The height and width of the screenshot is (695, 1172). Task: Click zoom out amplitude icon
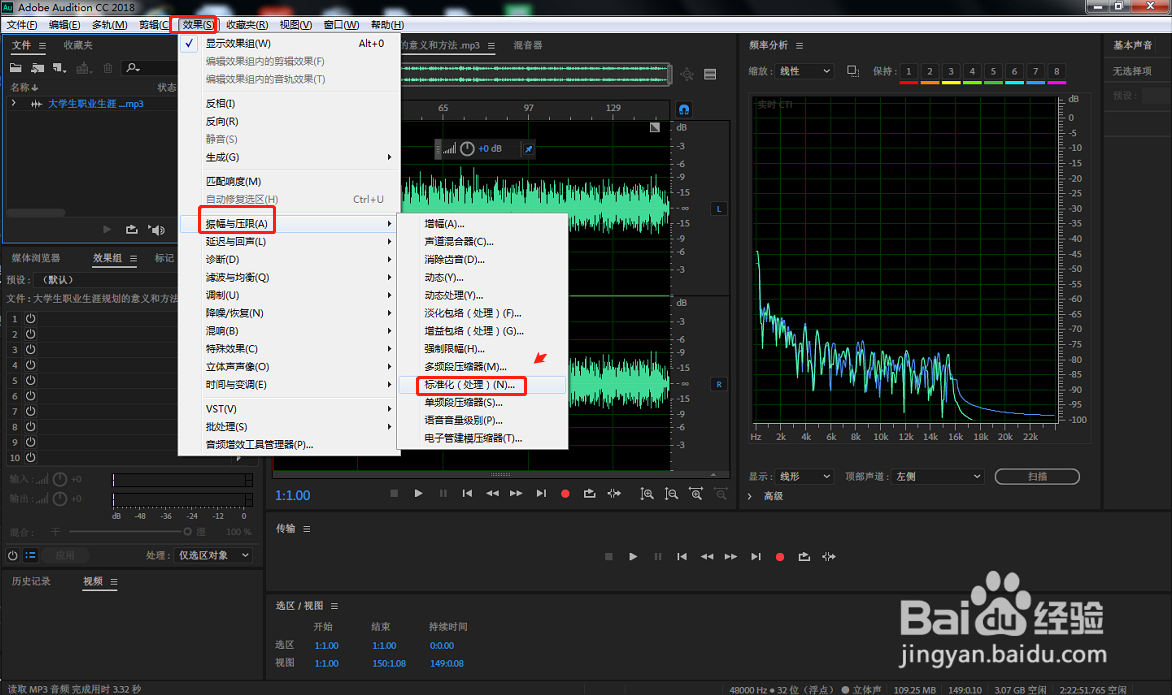[671, 494]
